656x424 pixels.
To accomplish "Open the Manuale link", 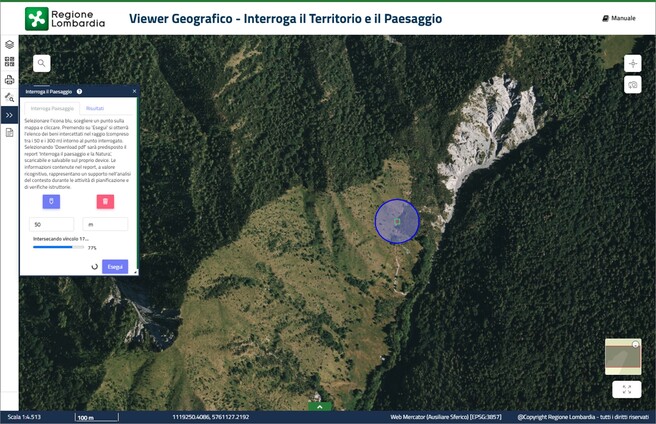I will (619, 18).
